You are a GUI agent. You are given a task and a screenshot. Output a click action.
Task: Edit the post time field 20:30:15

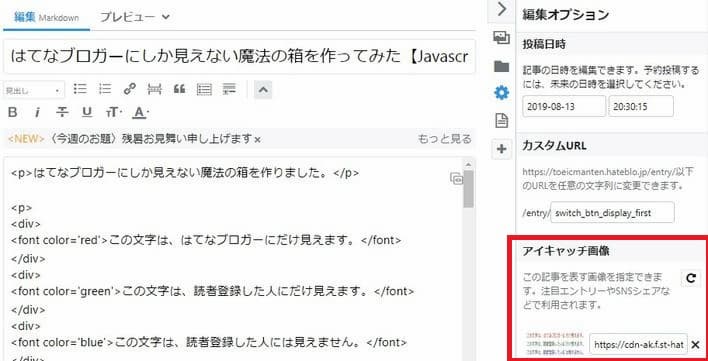tap(641, 106)
